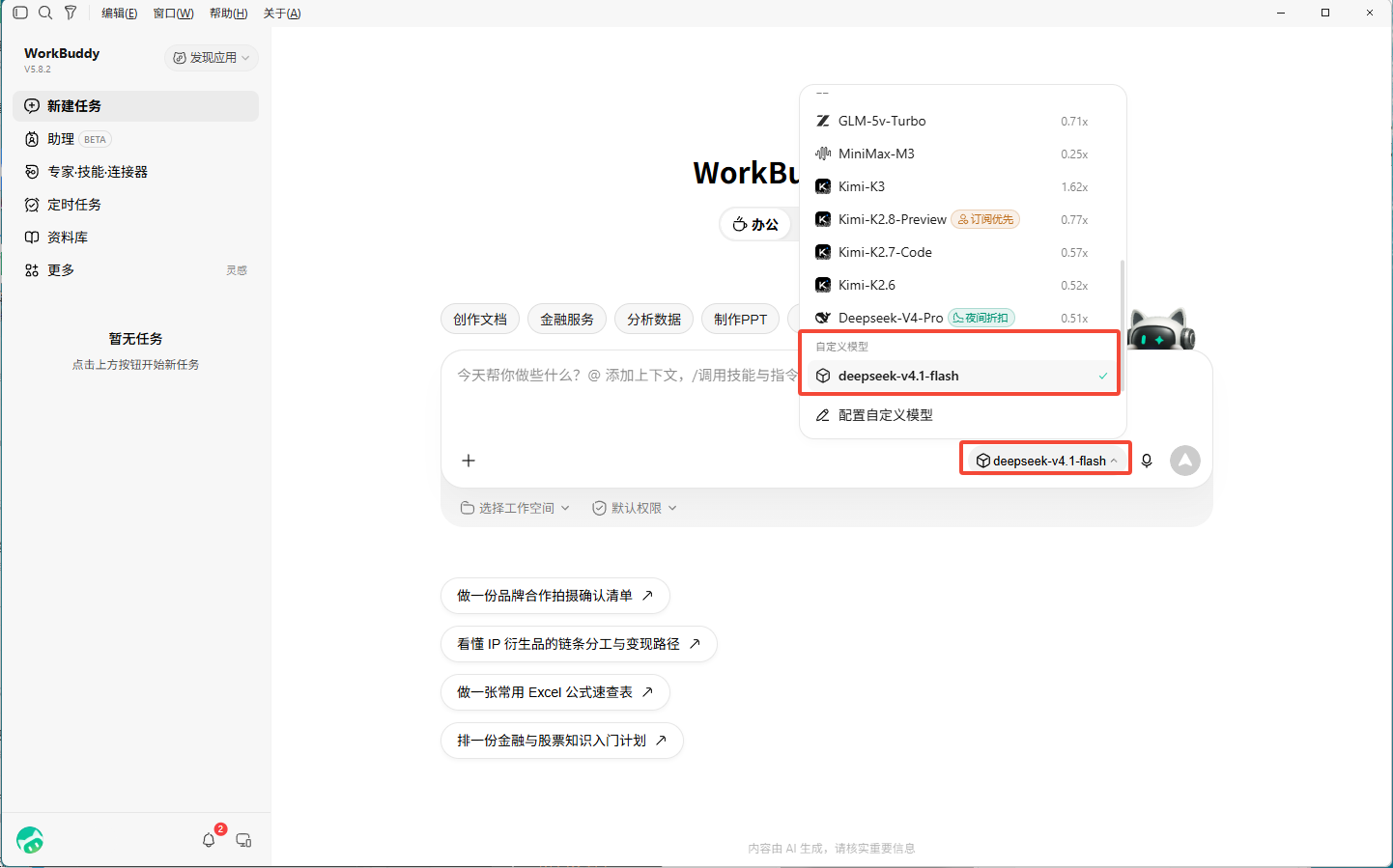
Task: Open the 关于(A) menu
Action: click(x=282, y=14)
